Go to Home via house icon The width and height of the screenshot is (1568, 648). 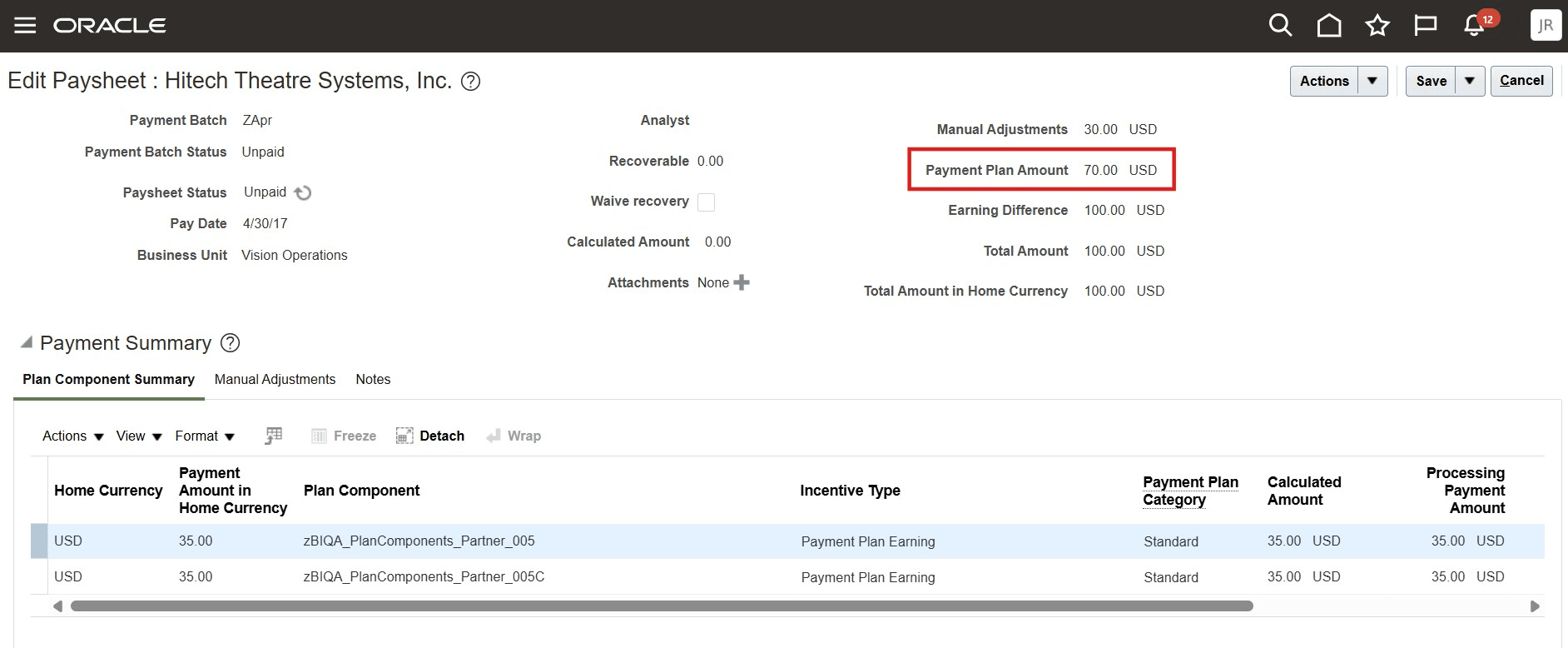[1329, 25]
